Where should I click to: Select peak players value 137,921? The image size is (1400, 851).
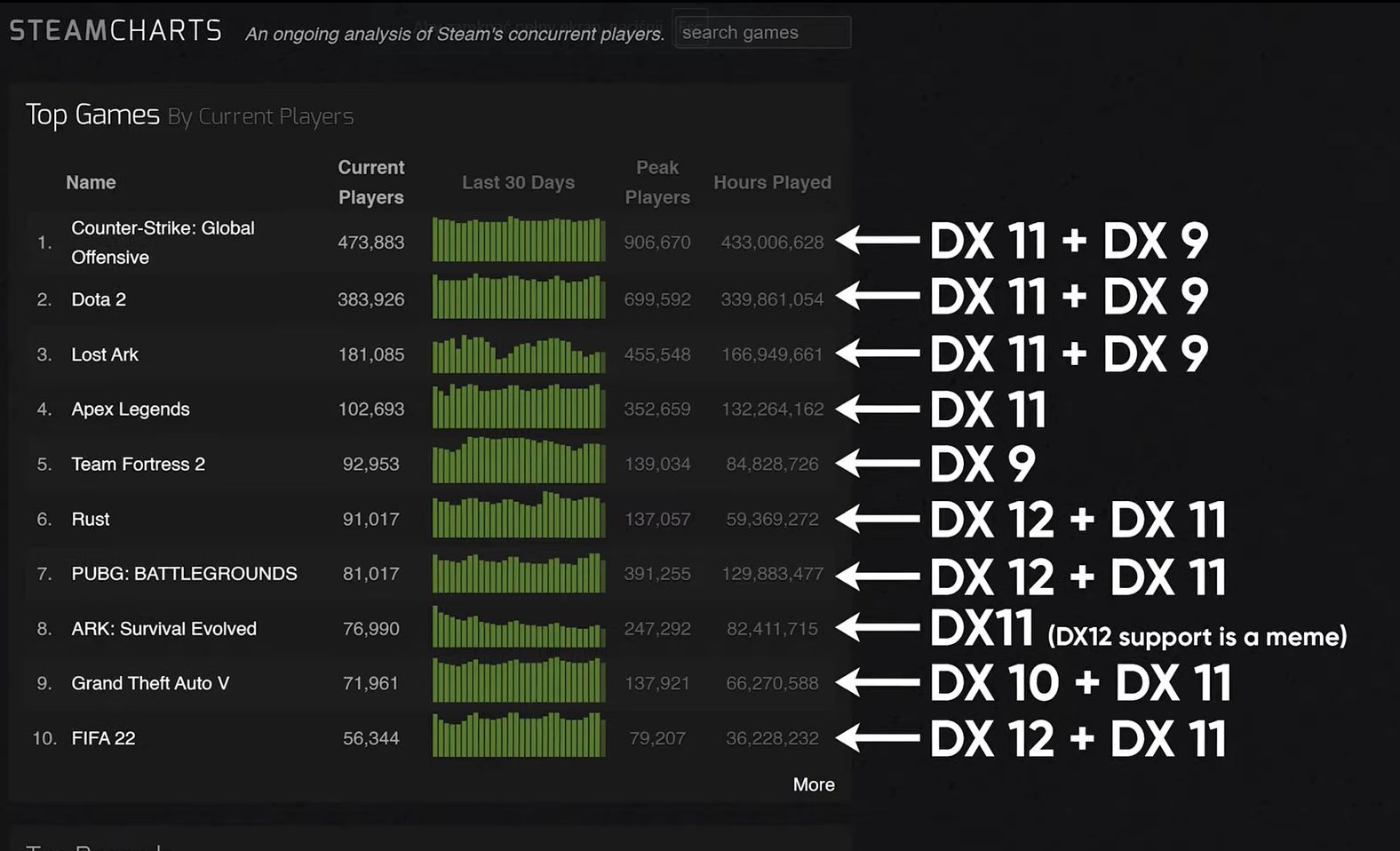(657, 683)
